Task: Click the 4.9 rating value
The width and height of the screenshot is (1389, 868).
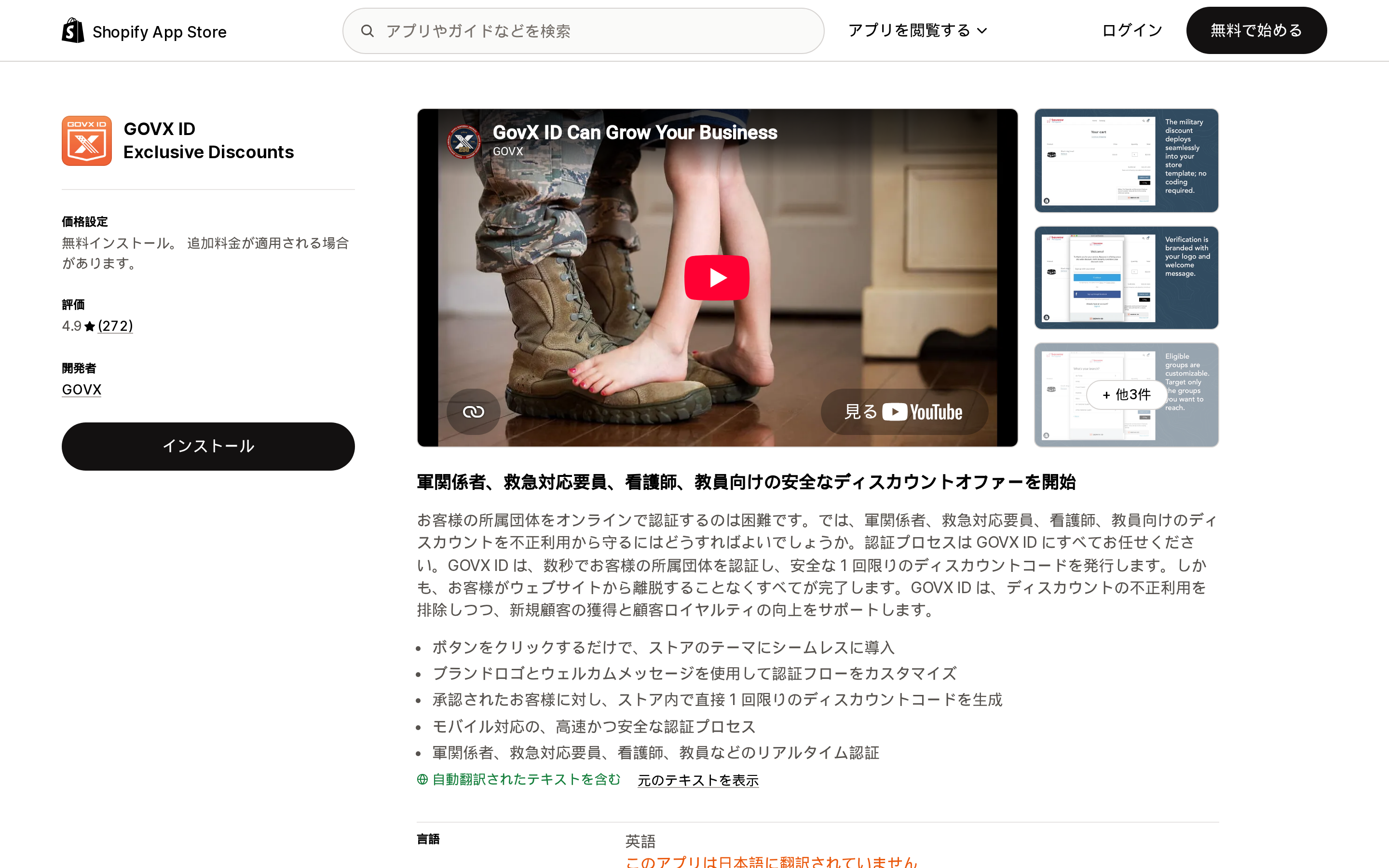Action: pos(72,326)
